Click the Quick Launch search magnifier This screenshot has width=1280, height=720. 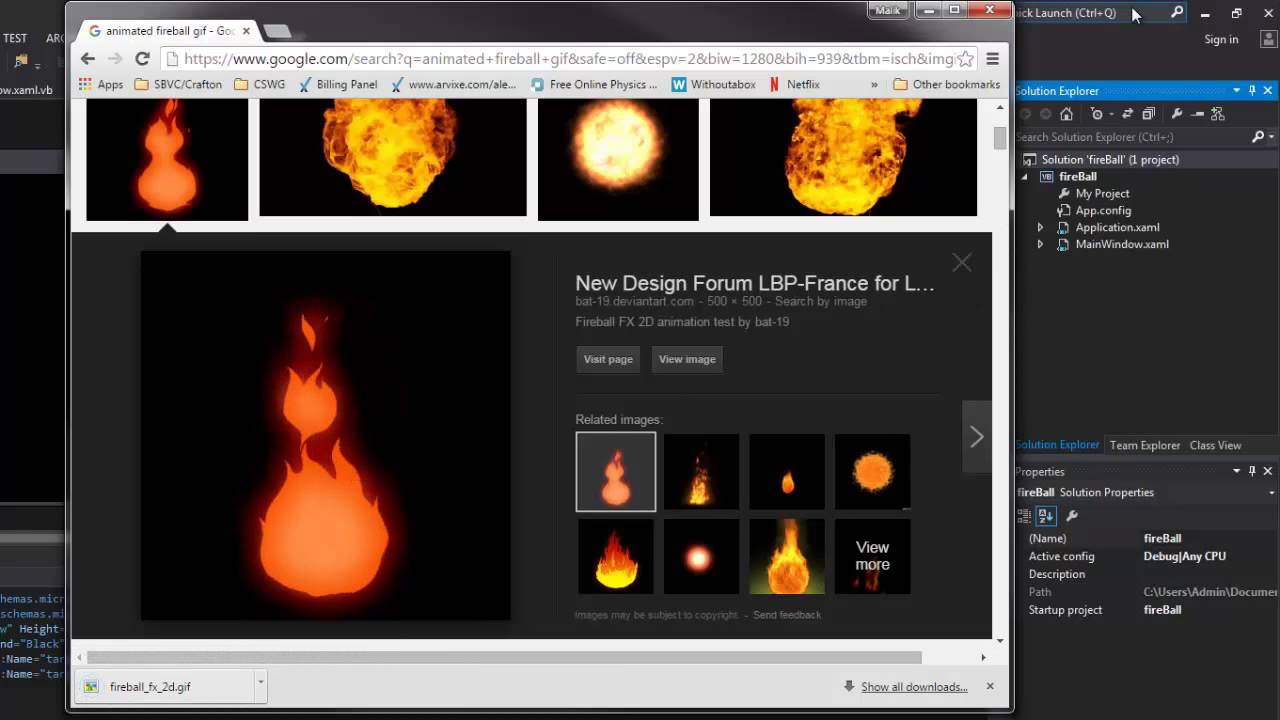(x=1177, y=13)
